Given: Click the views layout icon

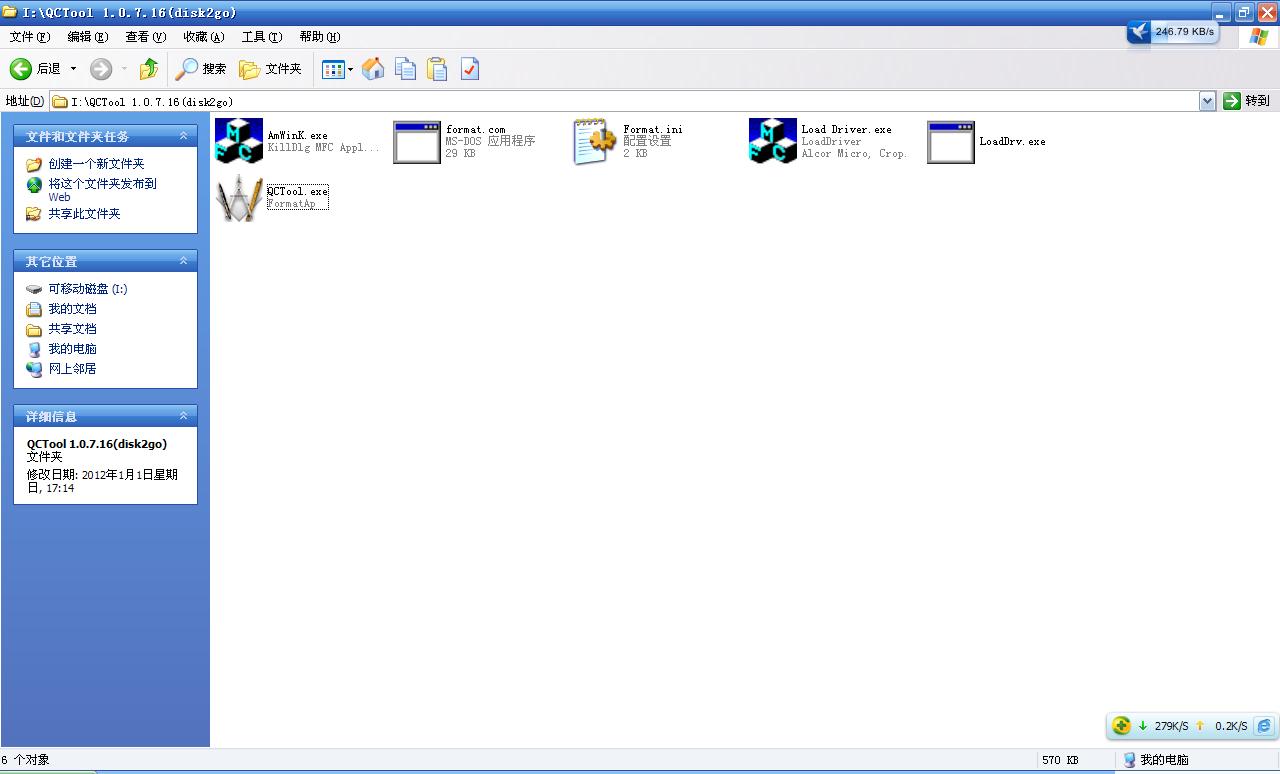Looking at the screenshot, I should coord(333,69).
